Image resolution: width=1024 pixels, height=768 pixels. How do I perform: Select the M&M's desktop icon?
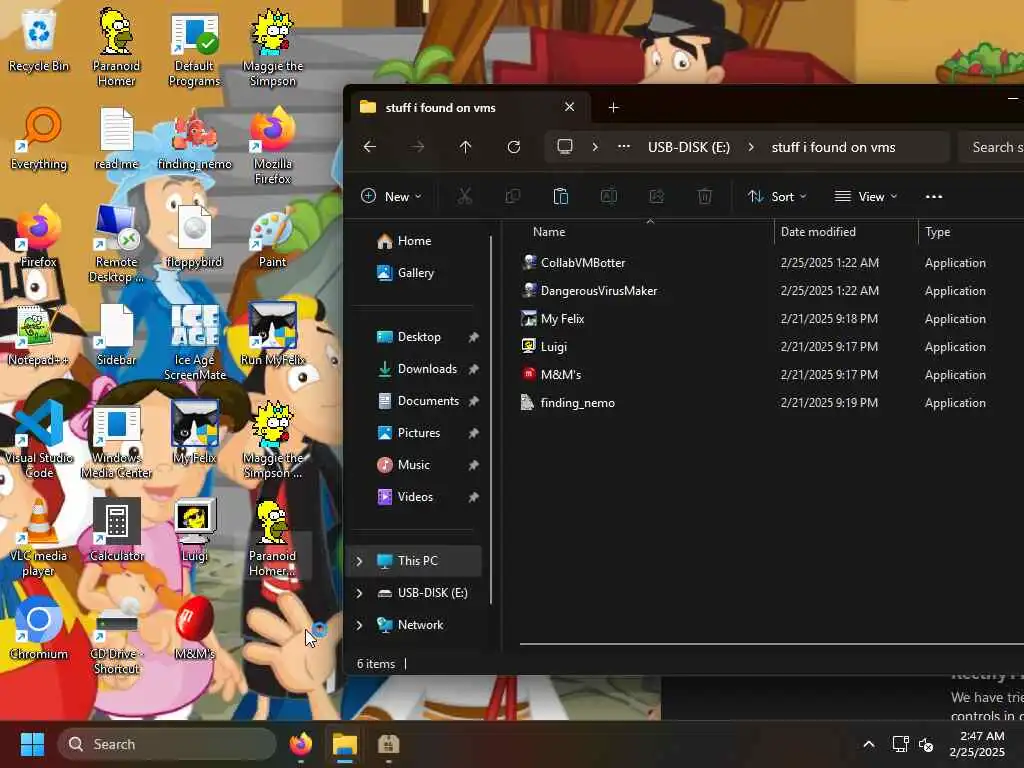195,629
